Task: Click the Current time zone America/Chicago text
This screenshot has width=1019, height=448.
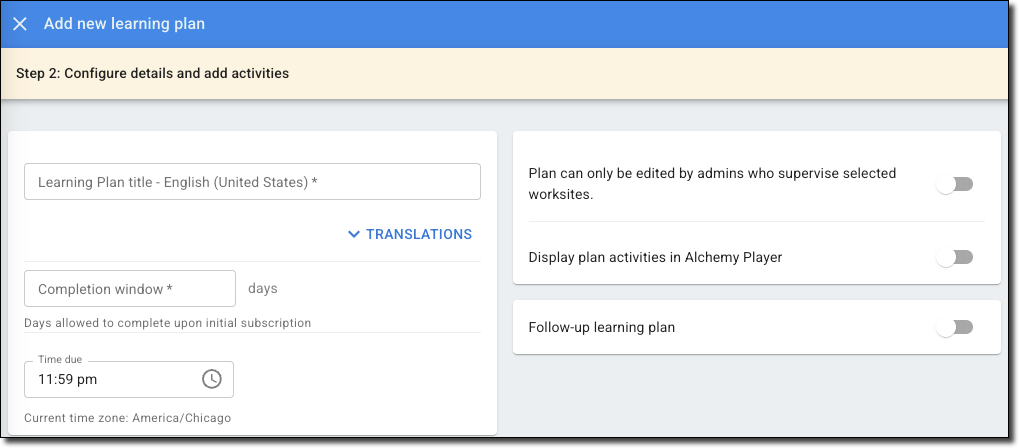Action: tap(127, 418)
